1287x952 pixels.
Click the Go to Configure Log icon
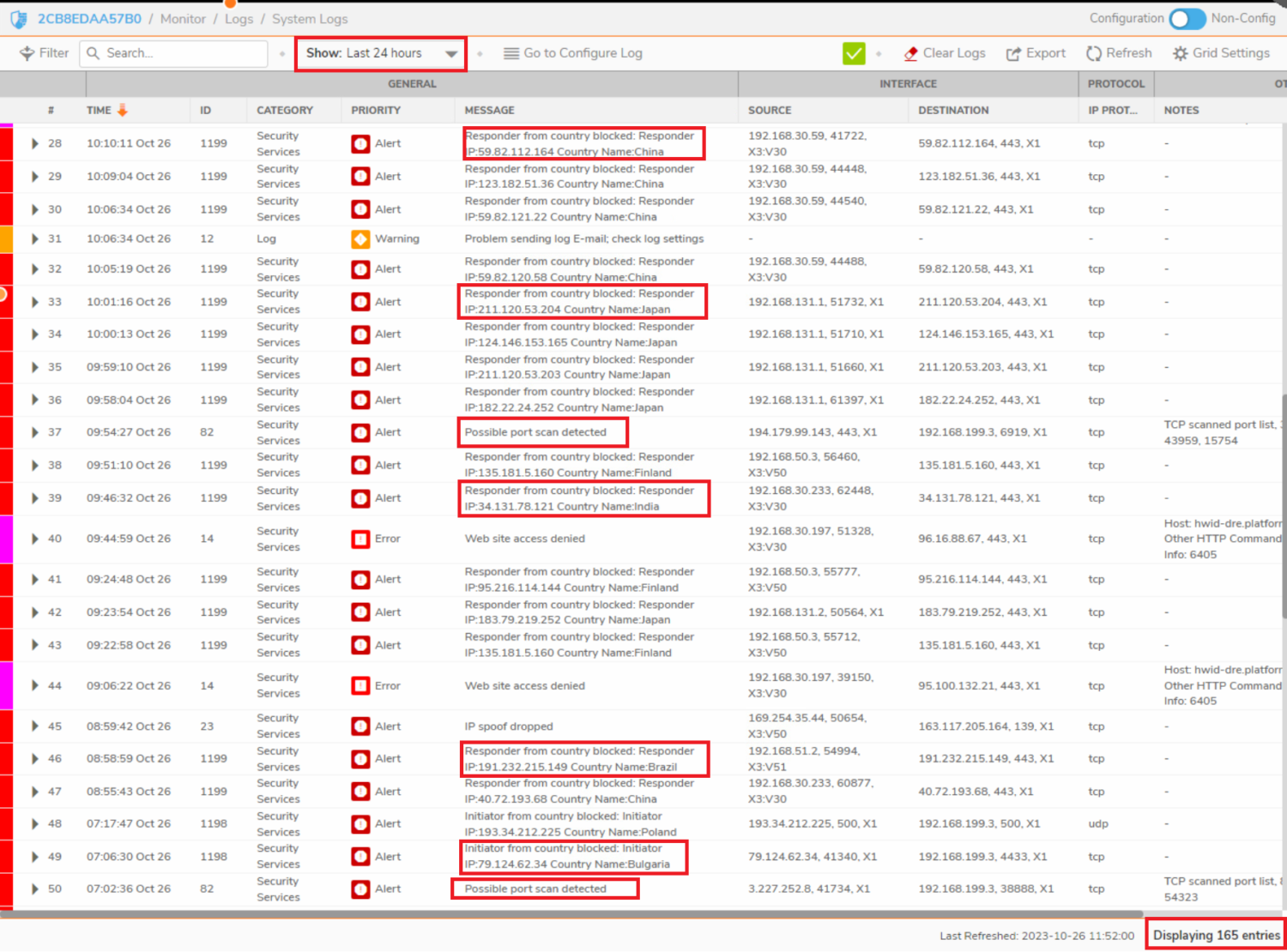tap(511, 54)
